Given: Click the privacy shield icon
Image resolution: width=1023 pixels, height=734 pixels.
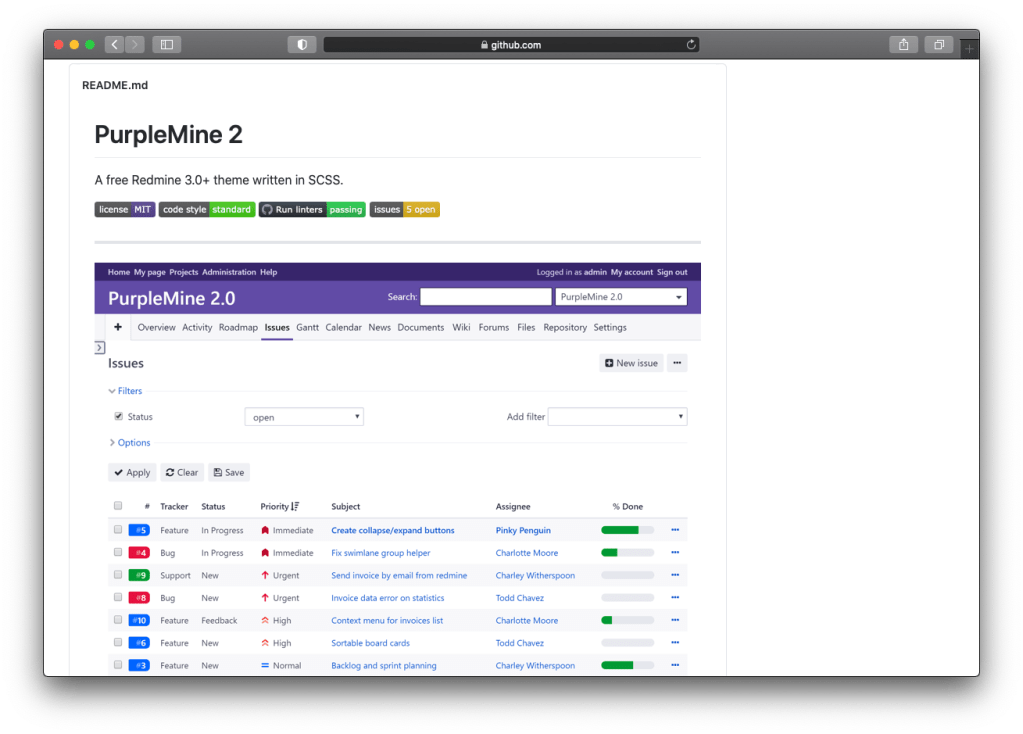Looking at the screenshot, I should point(301,44).
